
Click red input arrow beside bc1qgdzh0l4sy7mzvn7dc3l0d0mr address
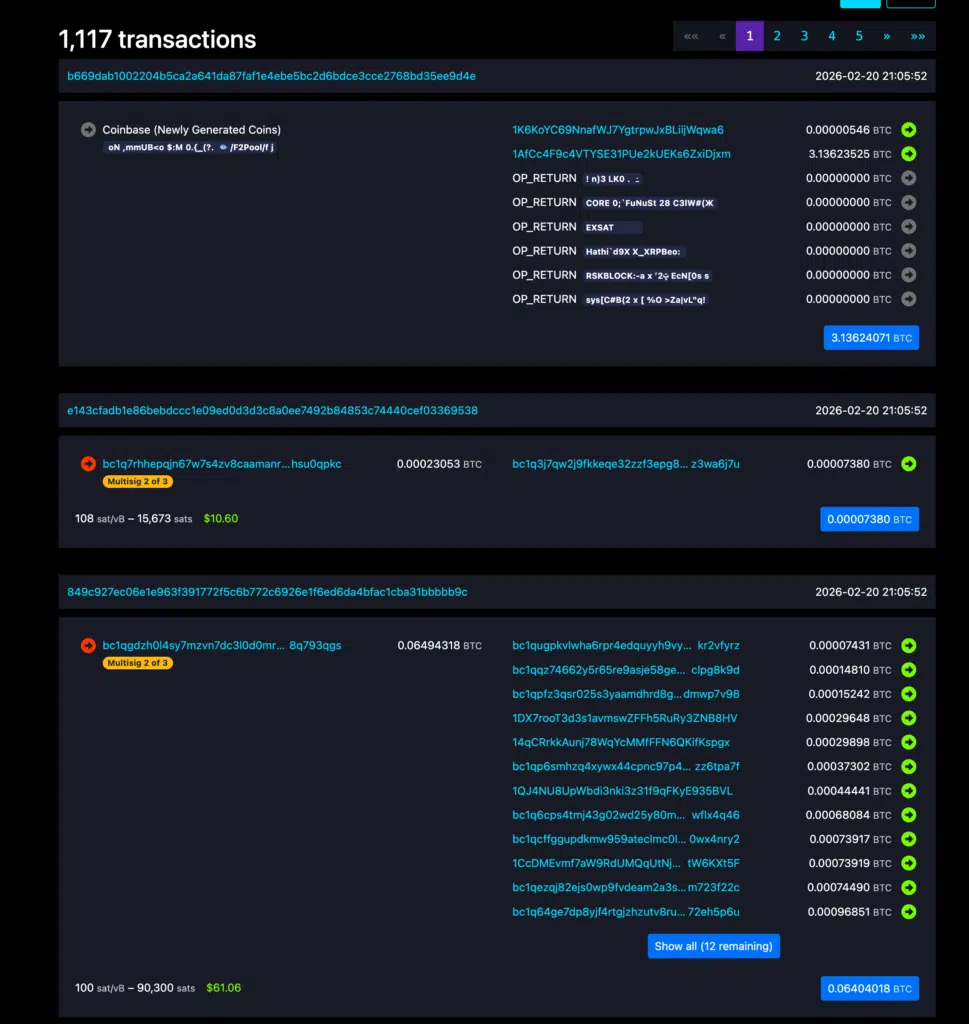click(88, 646)
